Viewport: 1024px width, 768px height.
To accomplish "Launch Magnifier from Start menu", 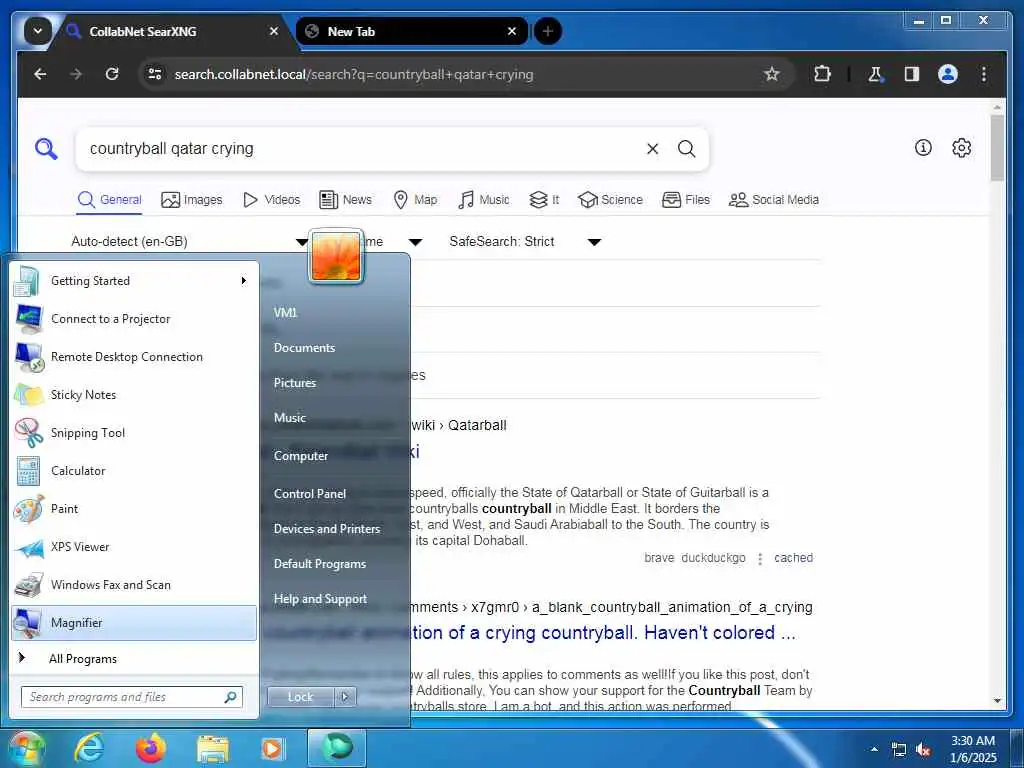I will tap(134, 623).
